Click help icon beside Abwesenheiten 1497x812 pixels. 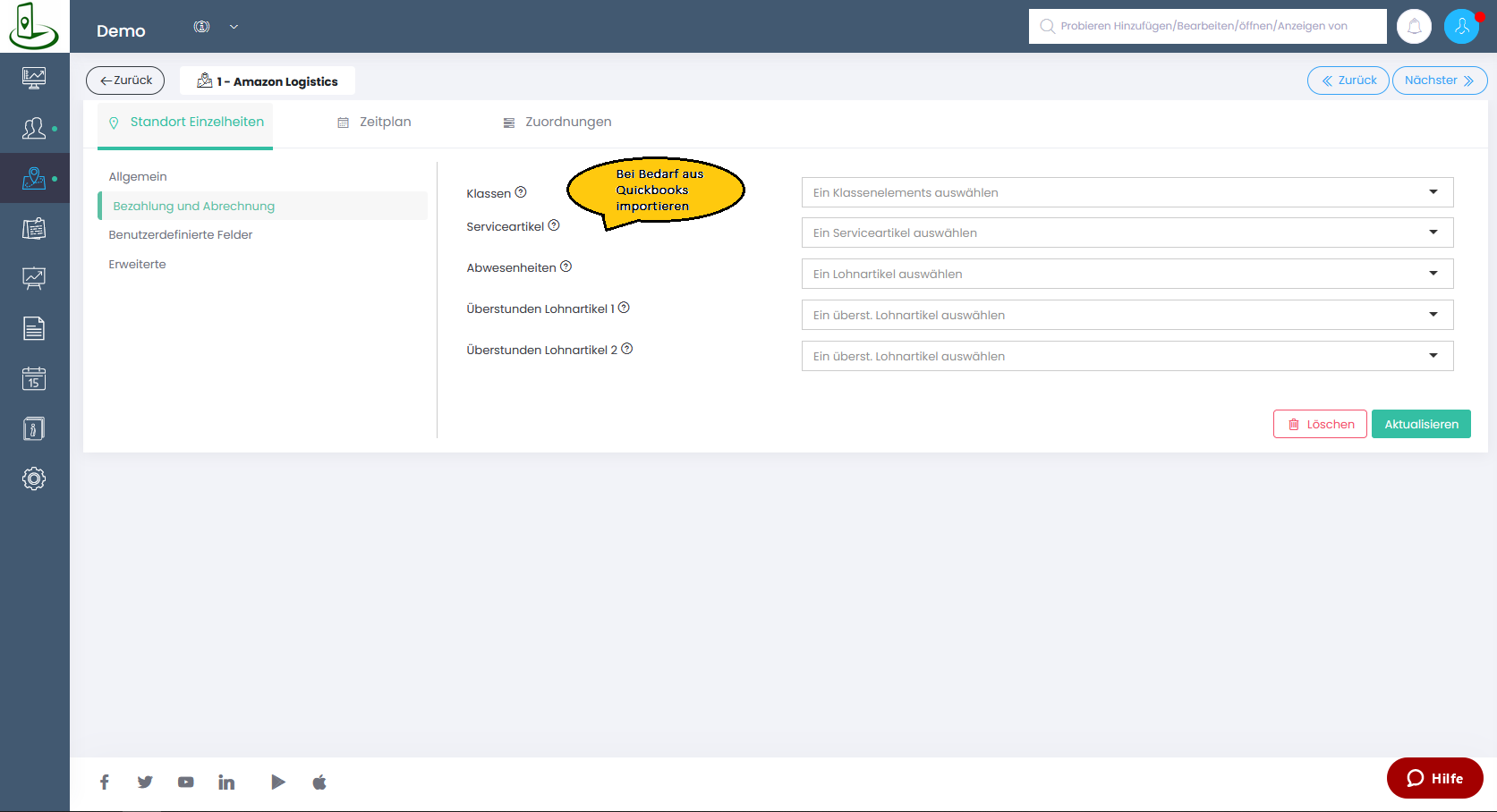(x=566, y=266)
